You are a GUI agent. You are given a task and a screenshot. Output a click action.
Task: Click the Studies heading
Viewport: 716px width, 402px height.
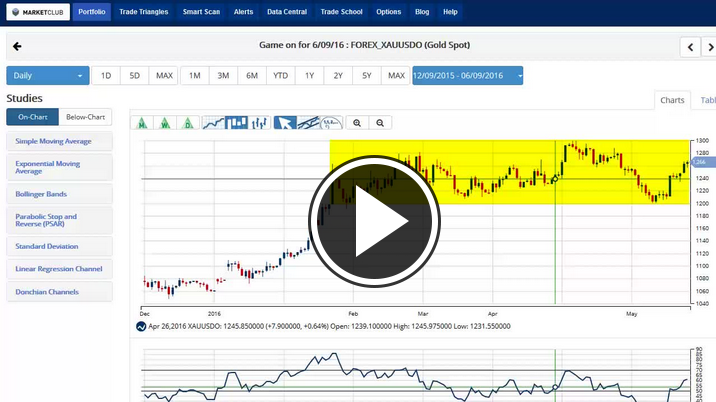point(24,98)
